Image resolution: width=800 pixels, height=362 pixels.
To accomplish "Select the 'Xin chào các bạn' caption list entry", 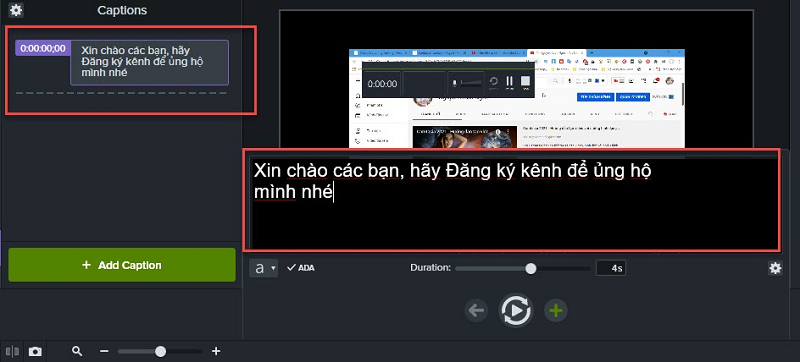I will [149, 63].
